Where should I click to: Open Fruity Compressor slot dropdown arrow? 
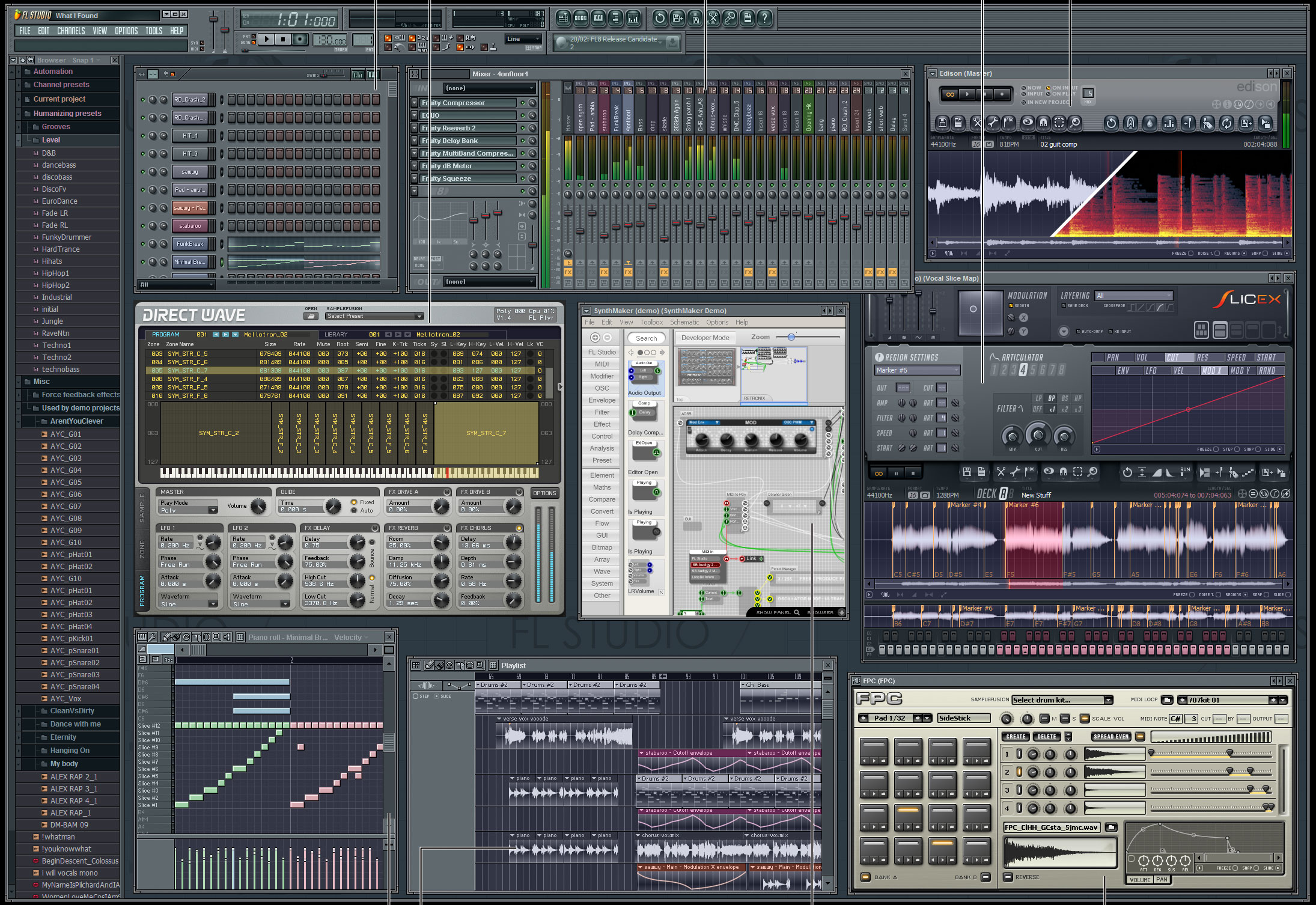click(x=415, y=103)
